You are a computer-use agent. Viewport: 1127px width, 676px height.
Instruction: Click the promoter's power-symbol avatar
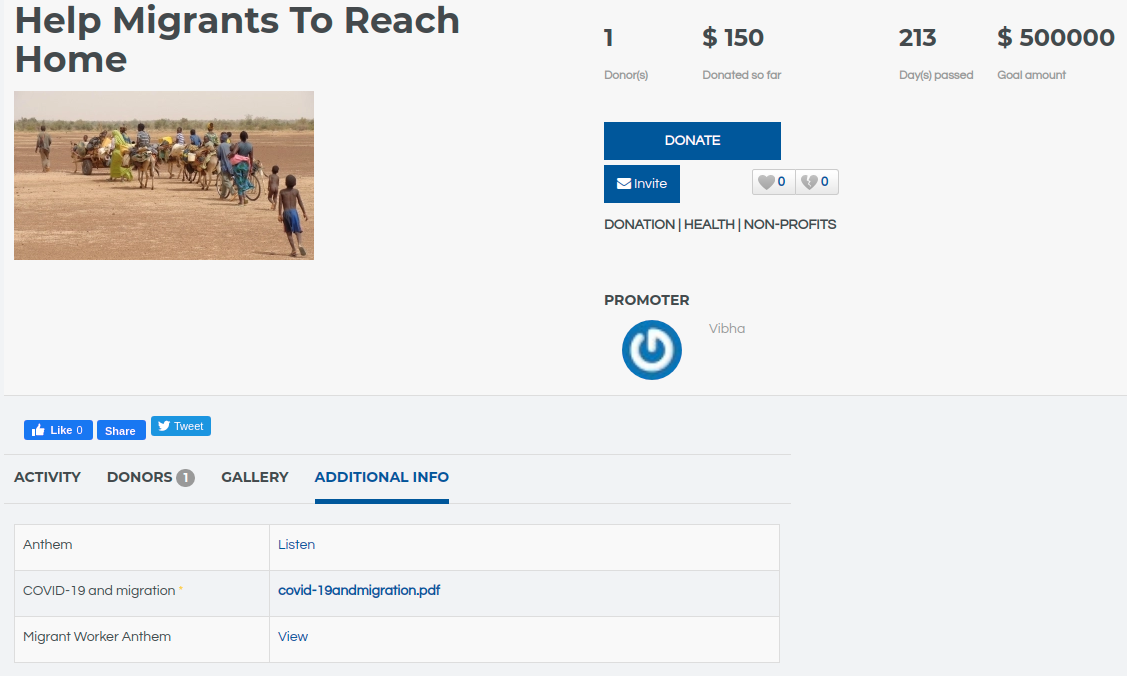click(x=652, y=350)
